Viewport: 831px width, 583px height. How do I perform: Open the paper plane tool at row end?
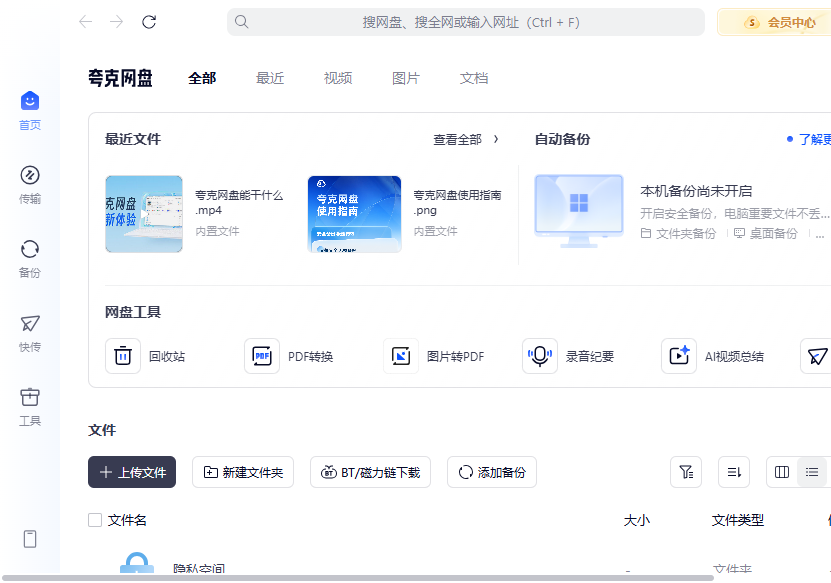817,356
